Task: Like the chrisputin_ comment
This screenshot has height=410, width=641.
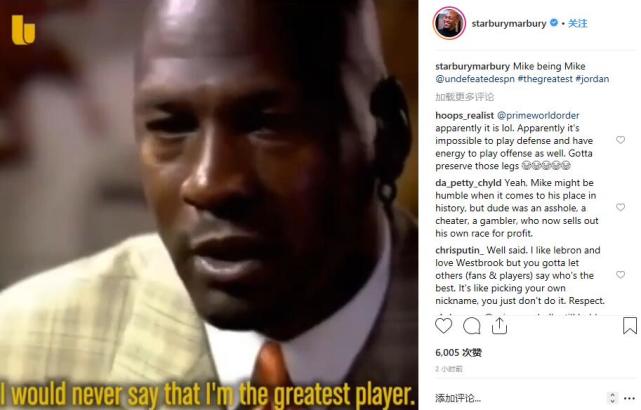Action: (620, 275)
